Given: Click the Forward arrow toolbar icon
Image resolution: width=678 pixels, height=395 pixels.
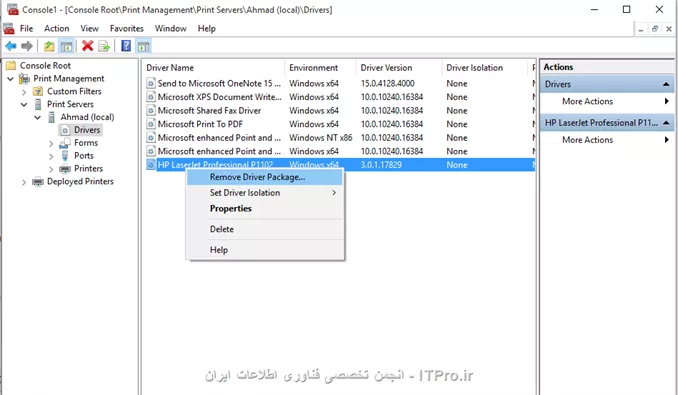Looking at the screenshot, I should pyautogui.click(x=27, y=46).
